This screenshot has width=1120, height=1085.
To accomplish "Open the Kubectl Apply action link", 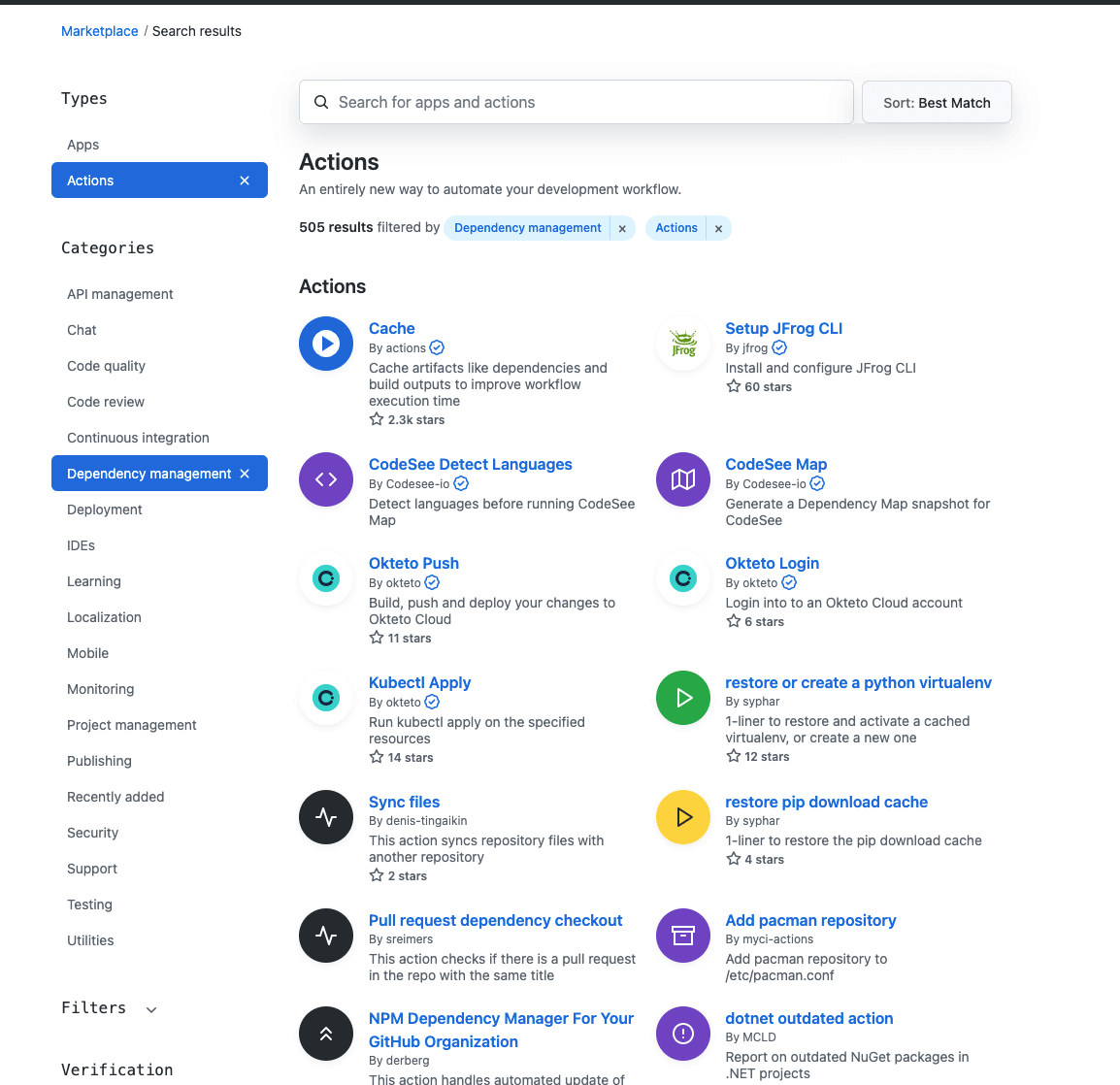I will coord(419,682).
